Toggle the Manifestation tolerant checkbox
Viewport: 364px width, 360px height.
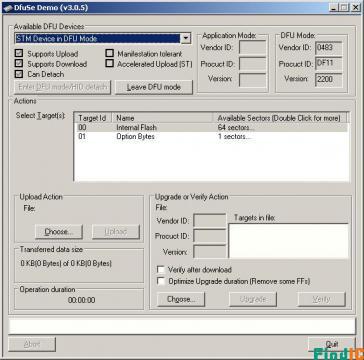click(109, 53)
